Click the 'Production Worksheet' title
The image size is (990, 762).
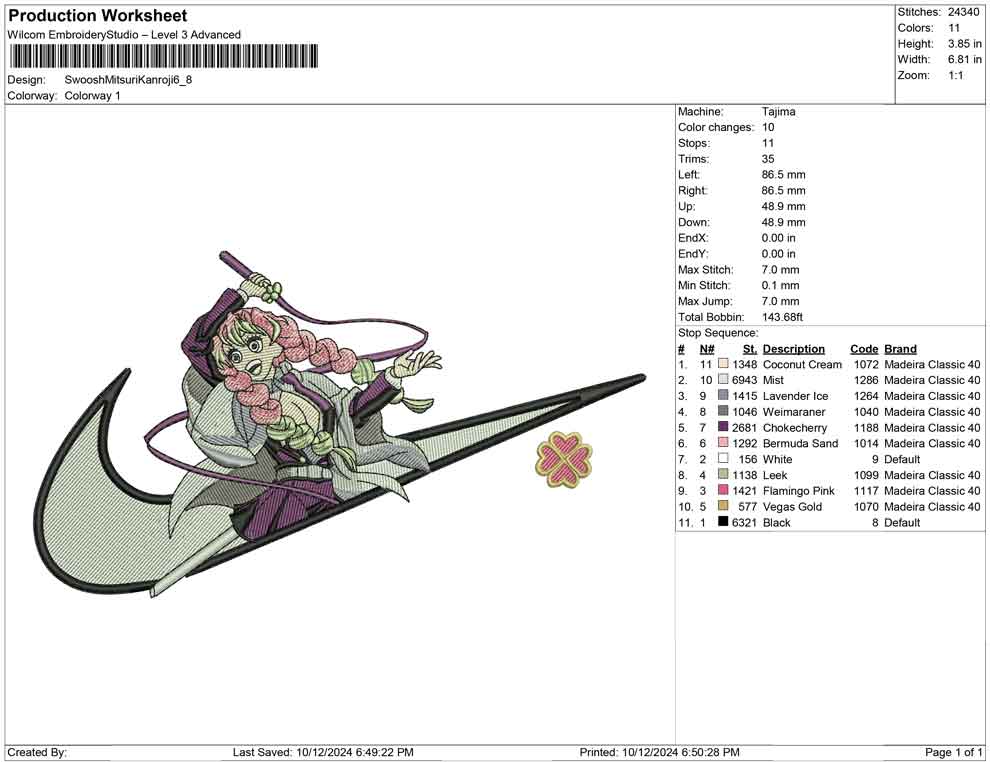(97, 16)
